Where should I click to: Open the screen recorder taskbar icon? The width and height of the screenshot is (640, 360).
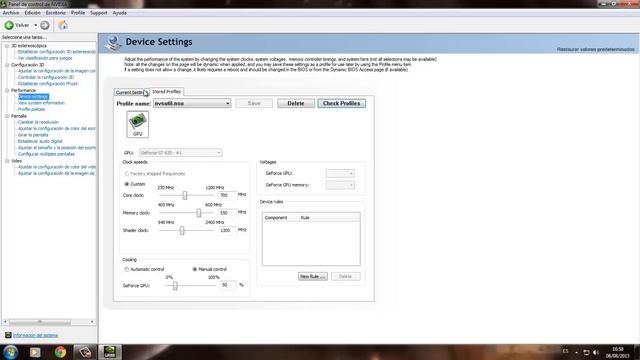tap(85, 352)
